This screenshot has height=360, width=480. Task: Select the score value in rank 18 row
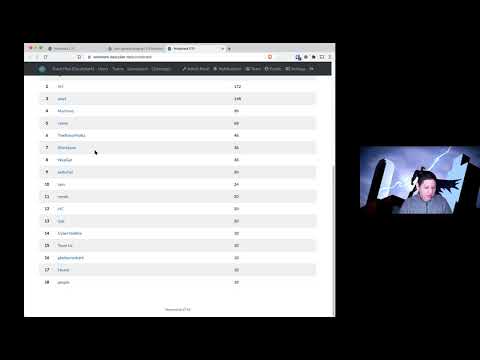[236, 282]
